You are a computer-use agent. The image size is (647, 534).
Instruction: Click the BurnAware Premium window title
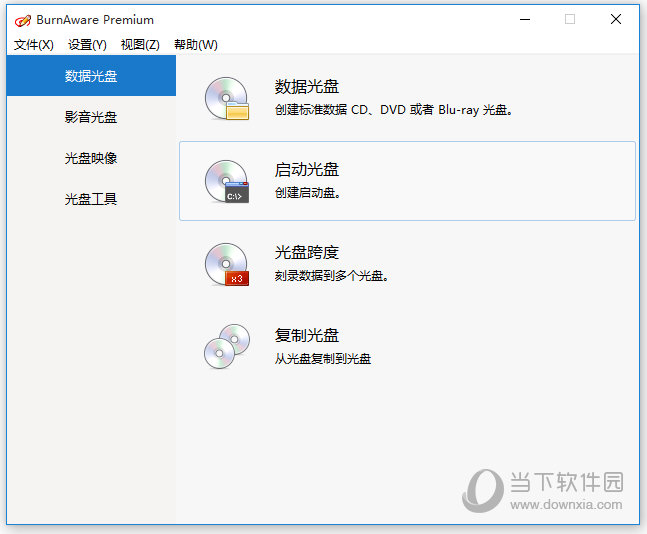(x=95, y=20)
